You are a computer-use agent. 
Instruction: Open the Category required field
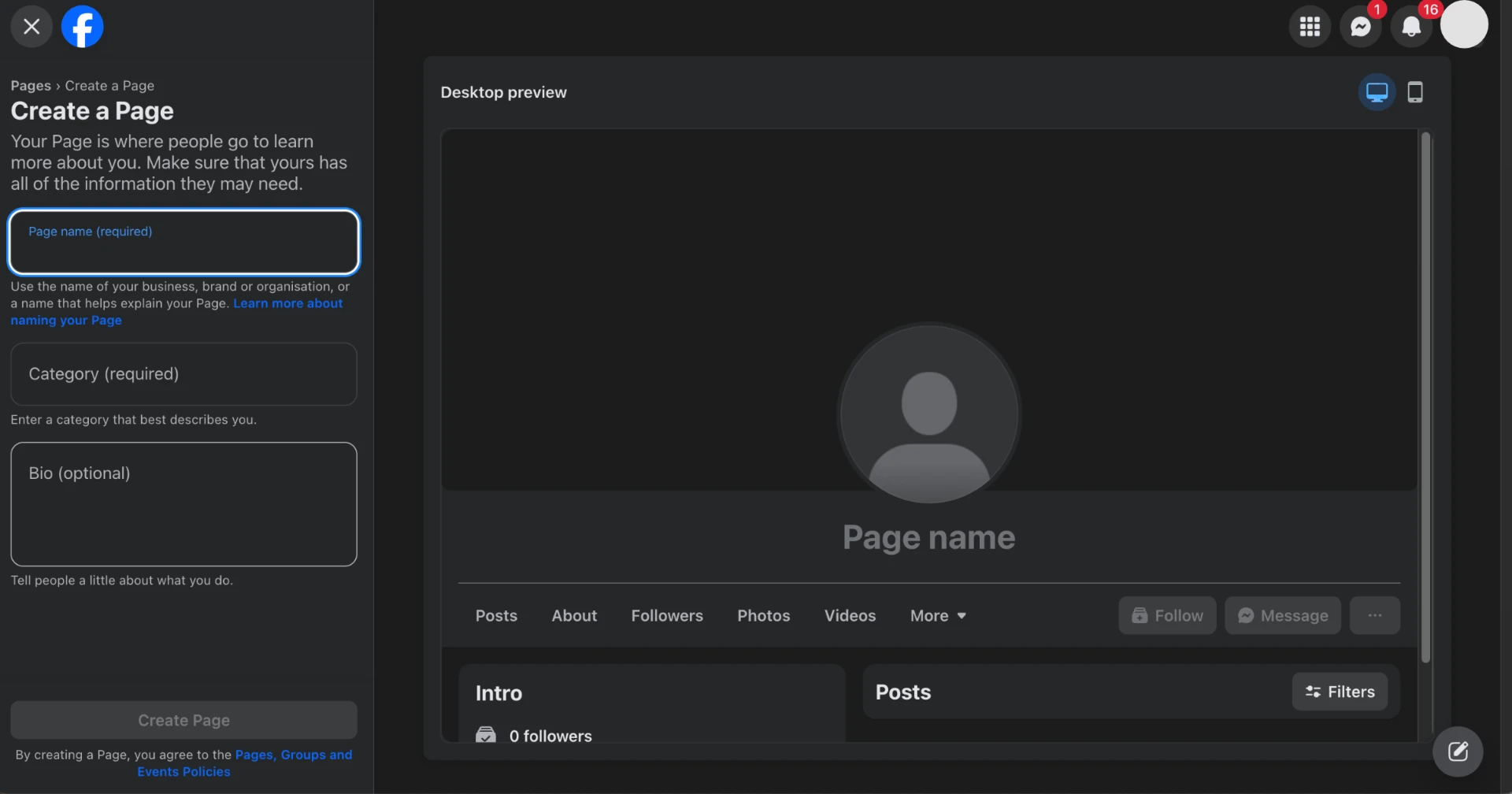(184, 374)
